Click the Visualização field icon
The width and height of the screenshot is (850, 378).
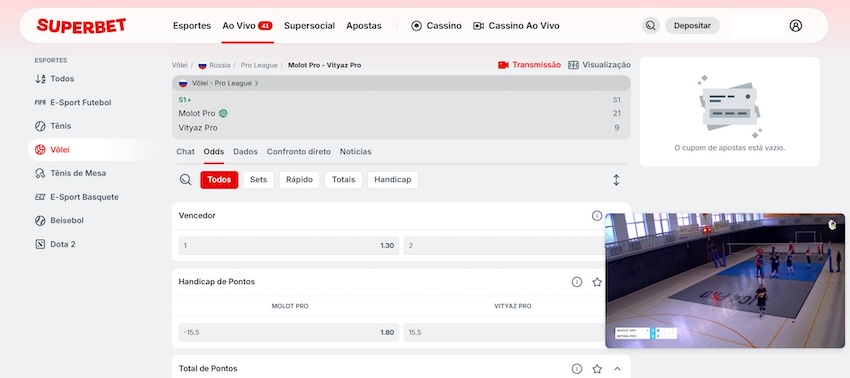click(x=573, y=65)
